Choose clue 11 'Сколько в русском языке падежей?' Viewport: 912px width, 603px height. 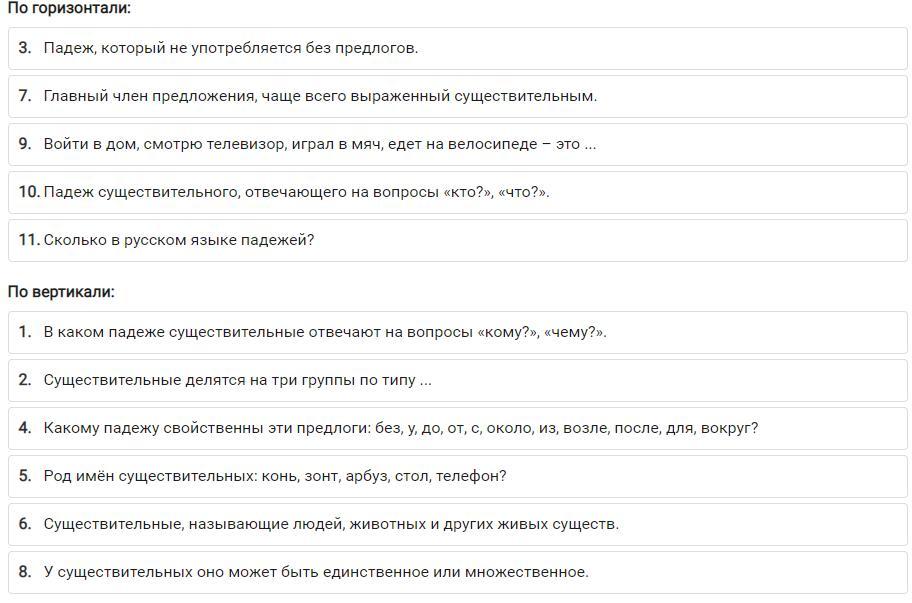click(457, 240)
